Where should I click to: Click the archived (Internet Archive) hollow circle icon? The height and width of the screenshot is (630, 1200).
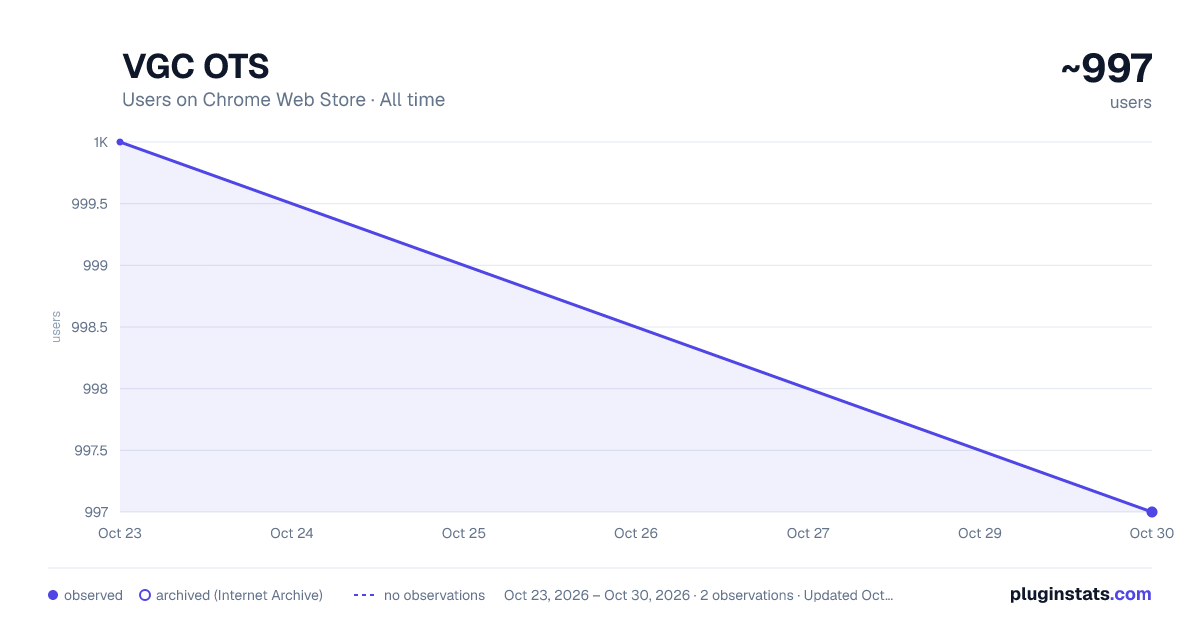pos(144,595)
